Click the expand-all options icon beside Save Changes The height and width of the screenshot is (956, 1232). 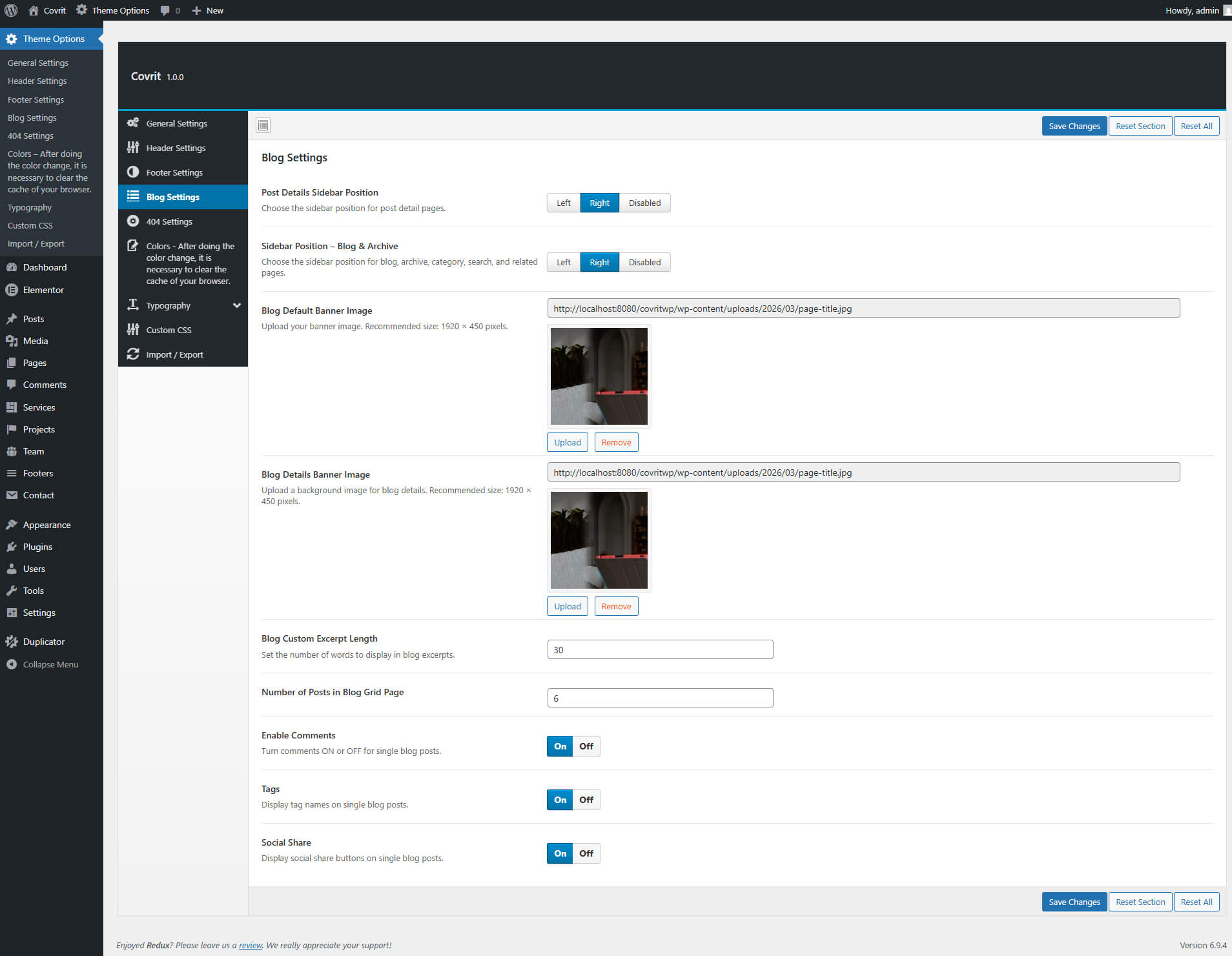coord(263,125)
